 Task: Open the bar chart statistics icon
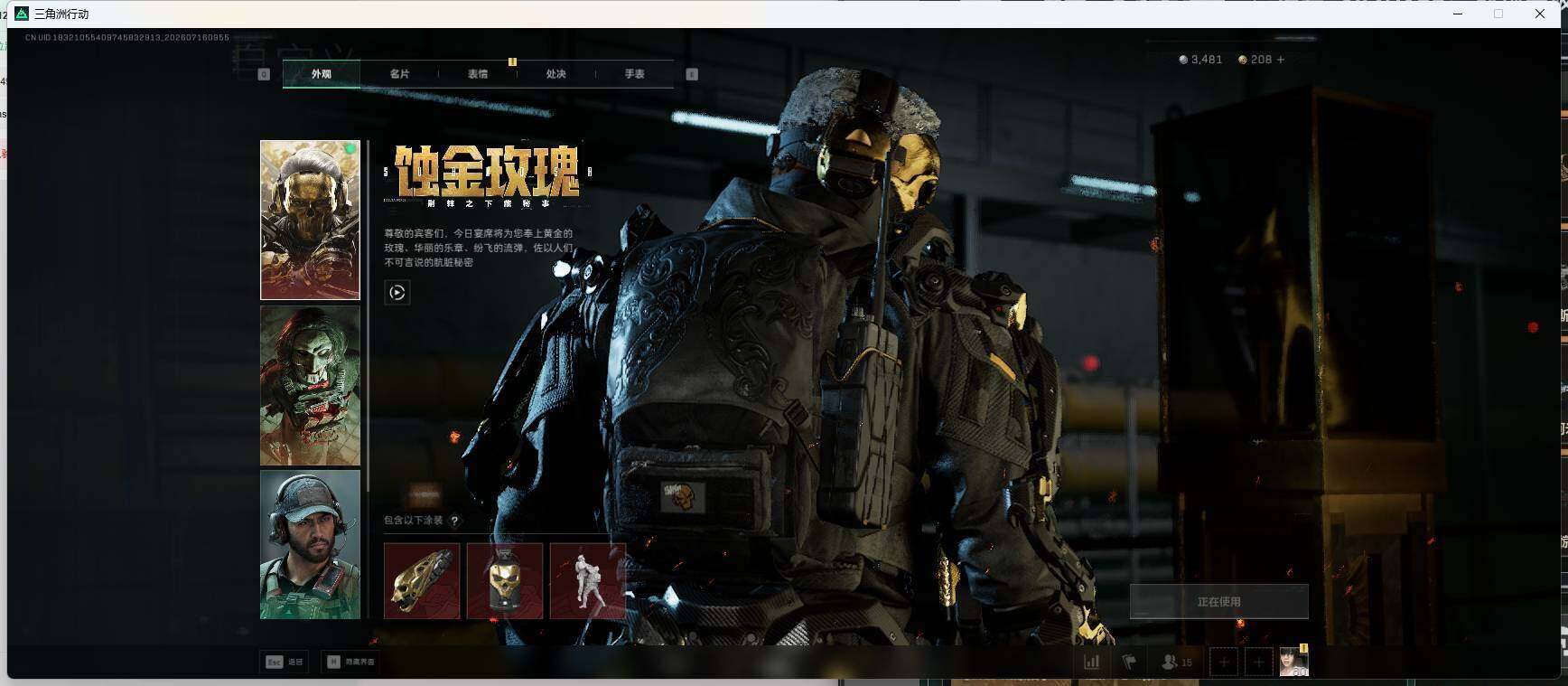pos(1091,663)
